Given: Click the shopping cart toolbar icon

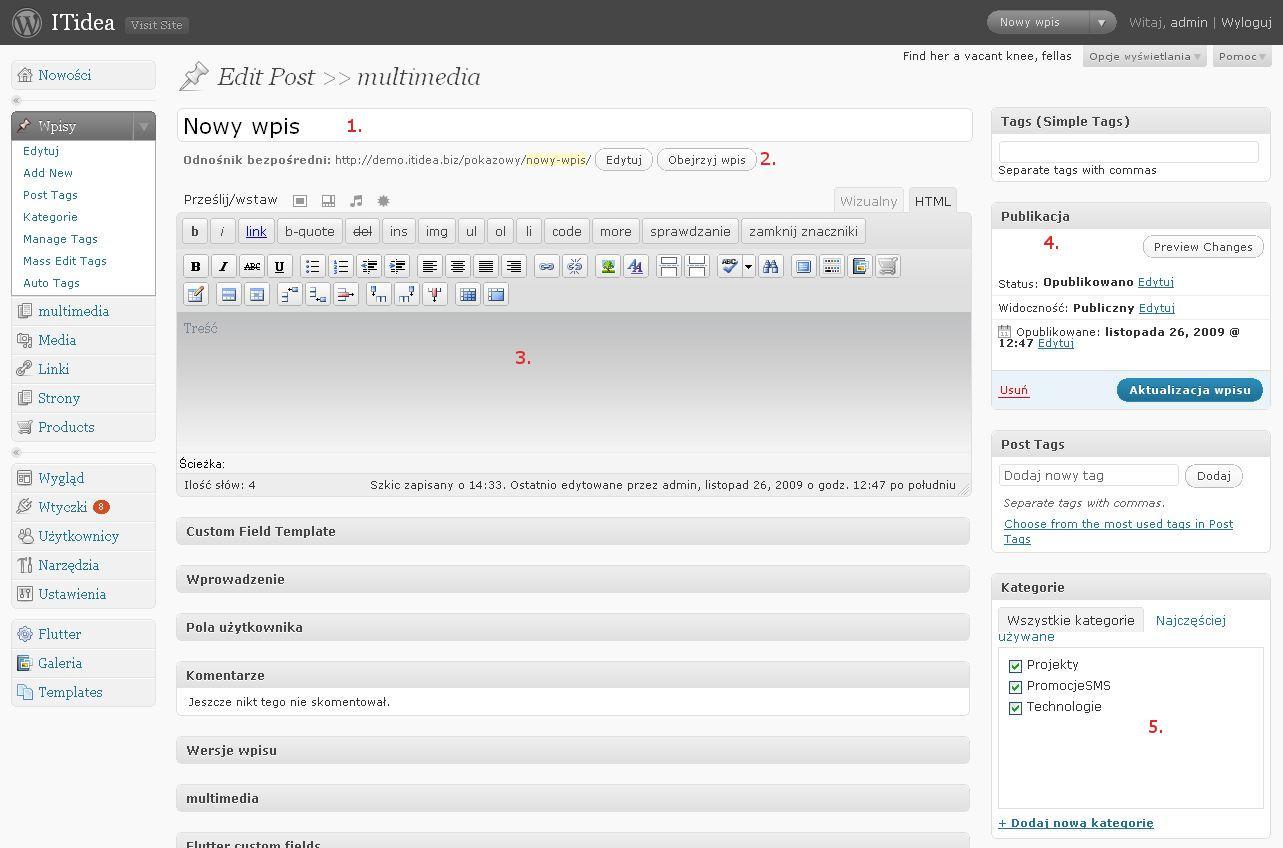Looking at the screenshot, I should [x=888, y=266].
